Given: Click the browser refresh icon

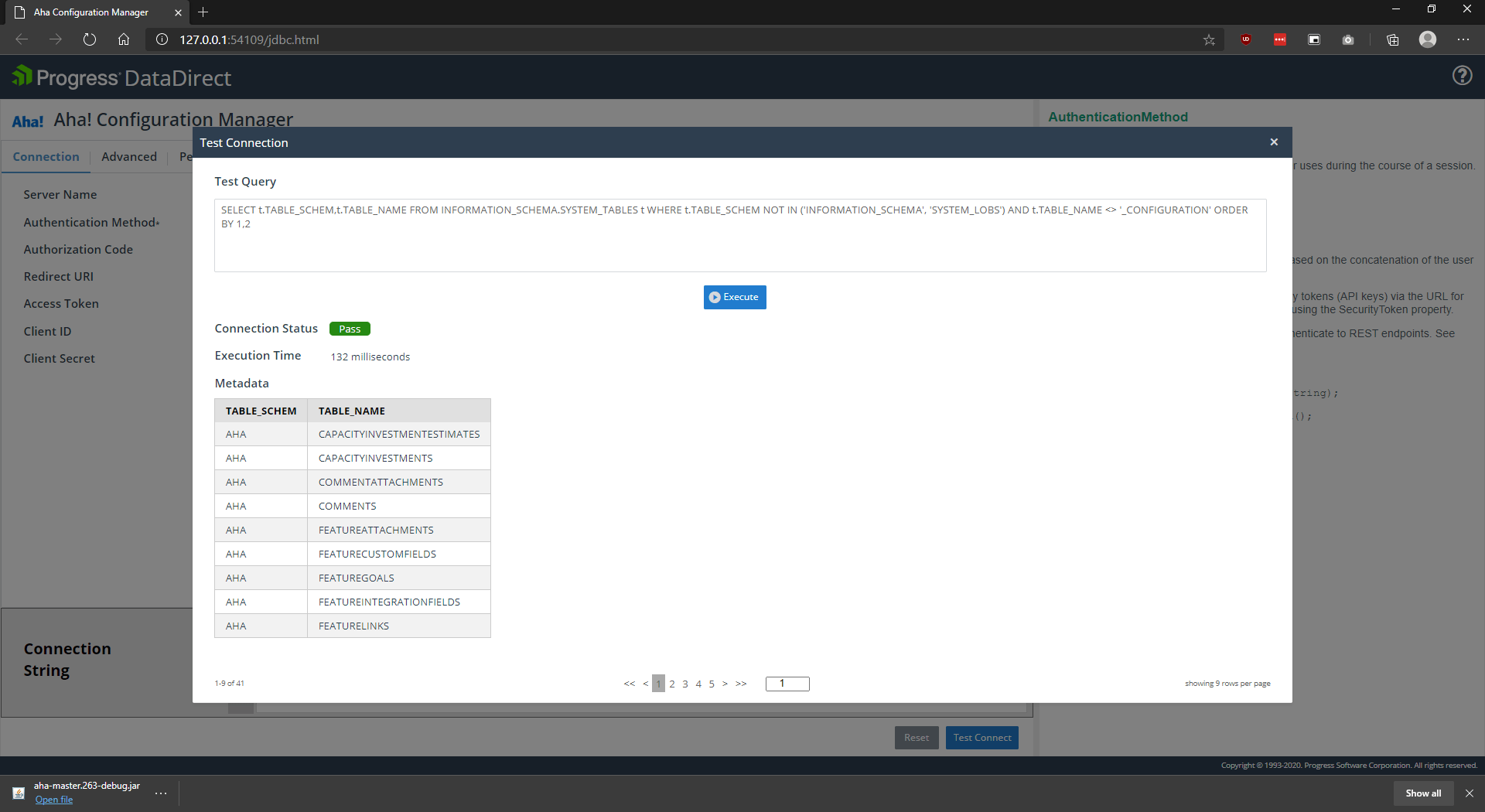Looking at the screenshot, I should tap(90, 39).
